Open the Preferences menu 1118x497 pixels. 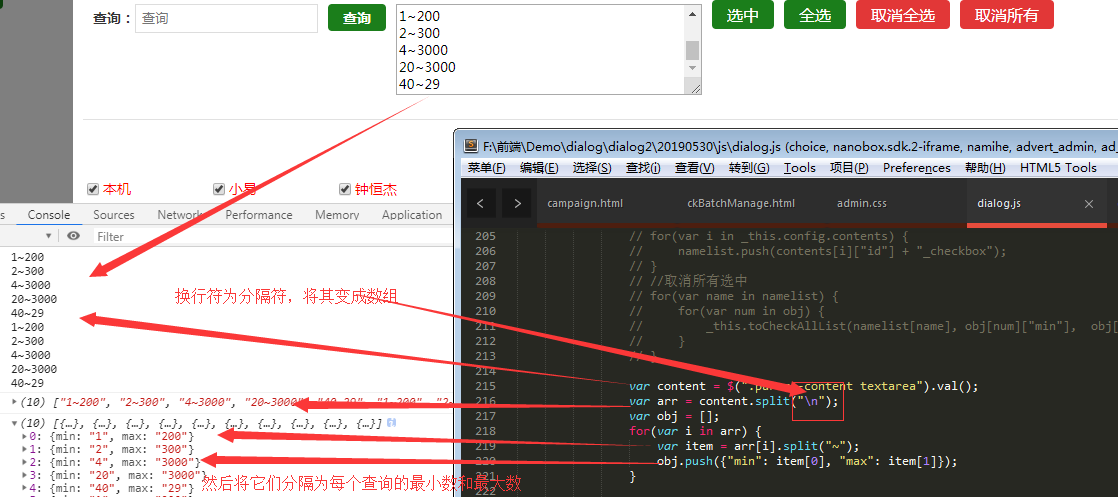916,168
